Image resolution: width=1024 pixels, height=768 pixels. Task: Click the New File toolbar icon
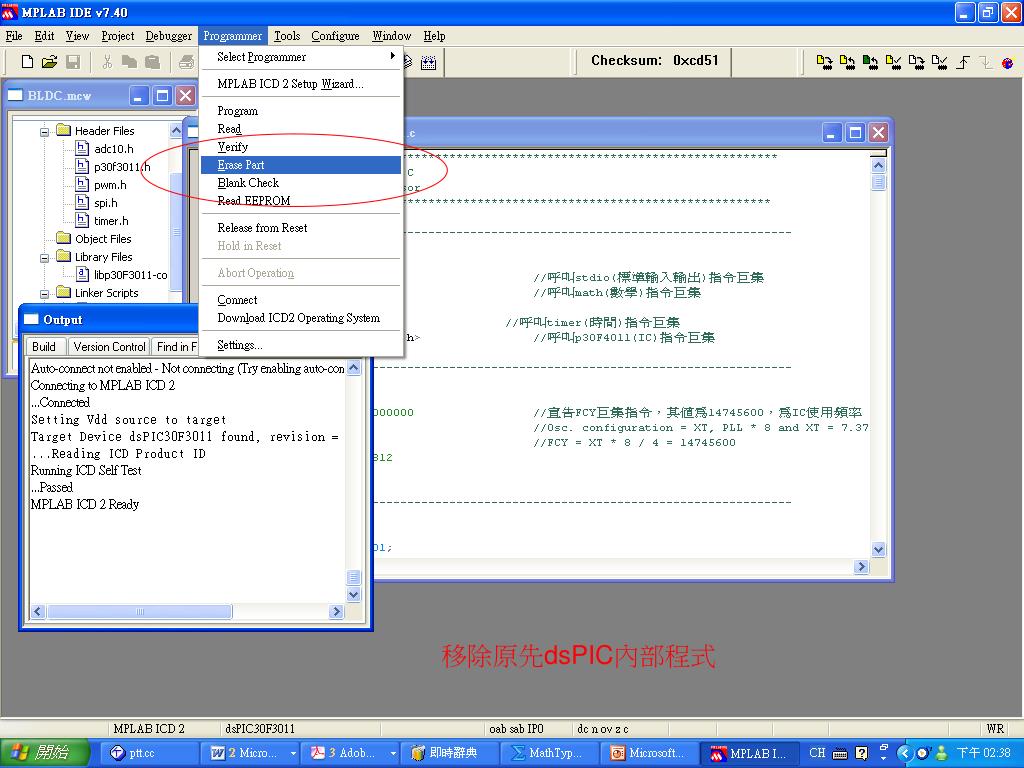[x=27, y=61]
